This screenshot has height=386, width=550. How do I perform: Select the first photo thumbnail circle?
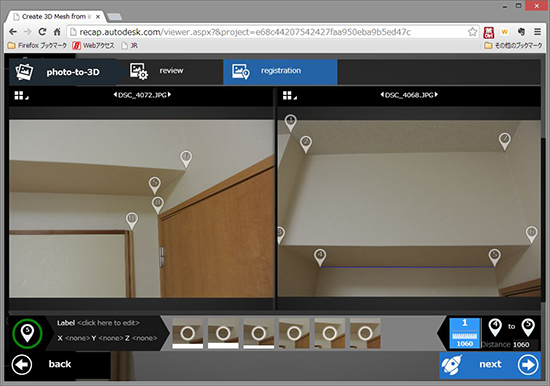(x=188, y=333)
